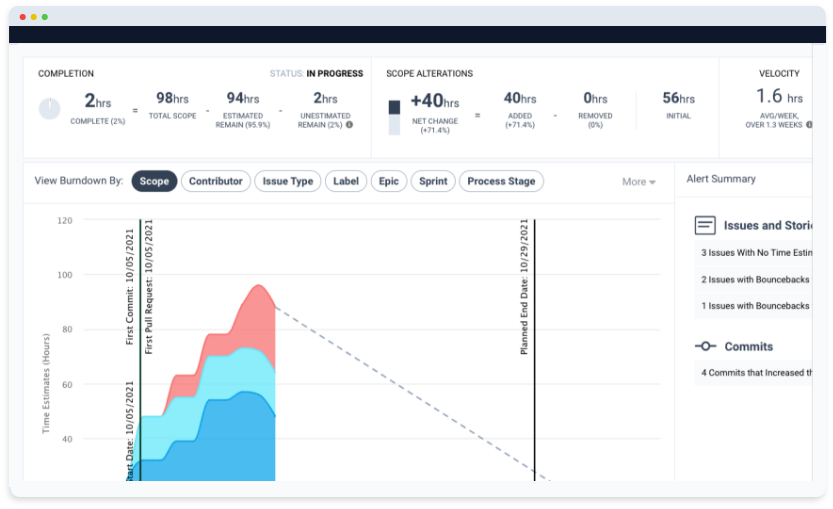The height and width of the screenshot is (509, 833).
Task: Click the IN PROGRESS status label
Action: click(335, 73)
